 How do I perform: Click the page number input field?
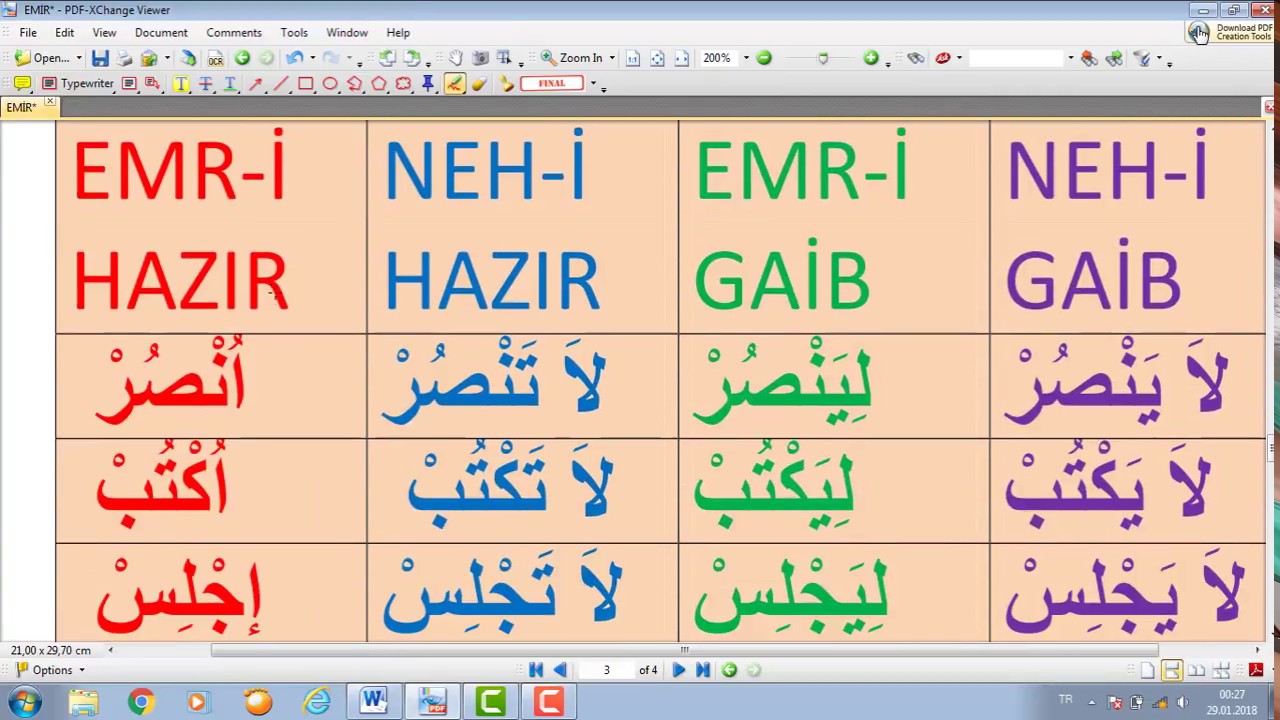606,670
